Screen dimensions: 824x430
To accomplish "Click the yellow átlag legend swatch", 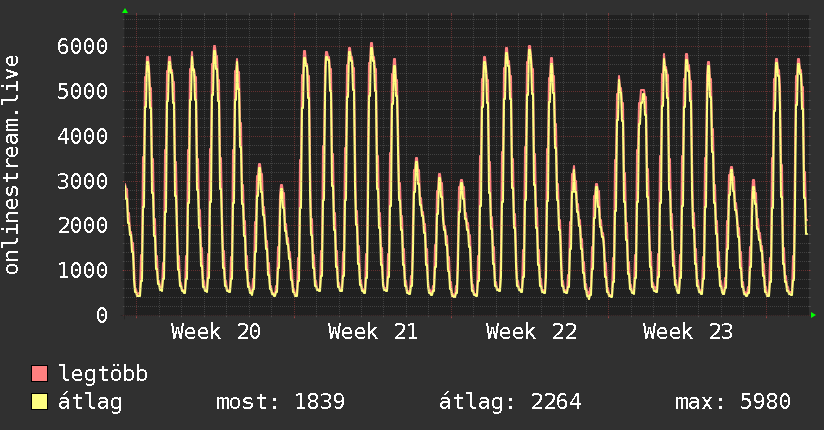I will pyautogui.click(x=39, y=402).
